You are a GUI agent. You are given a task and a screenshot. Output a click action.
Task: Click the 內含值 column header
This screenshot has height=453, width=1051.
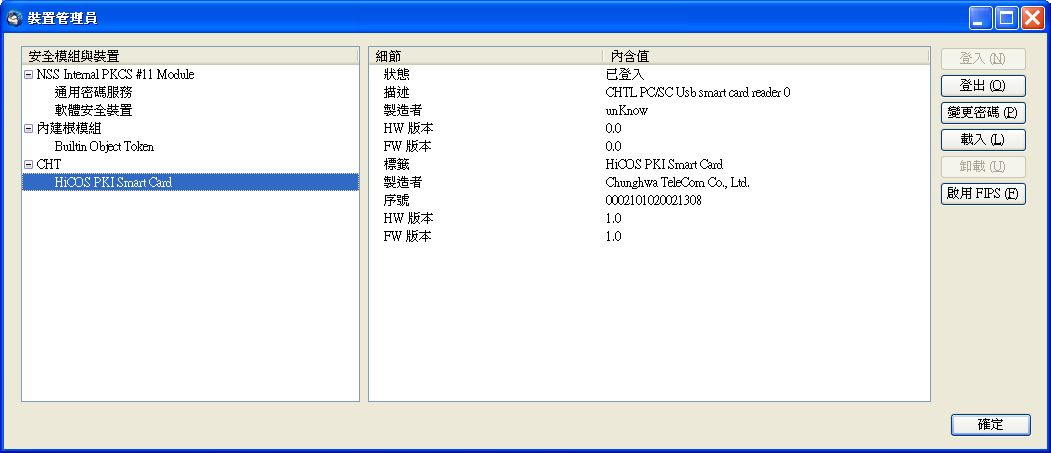pyautogui.click(x=765, y=56)
